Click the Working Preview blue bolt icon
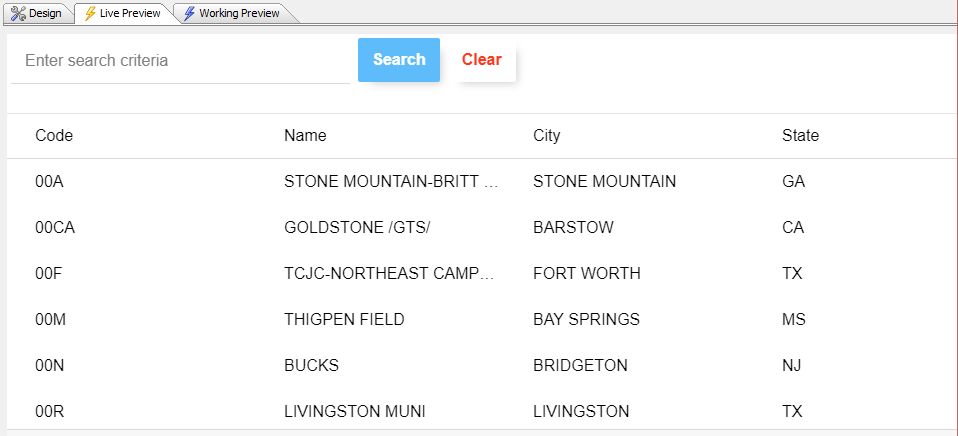Viewport: 958px width, 436px height. pos(189,13)
